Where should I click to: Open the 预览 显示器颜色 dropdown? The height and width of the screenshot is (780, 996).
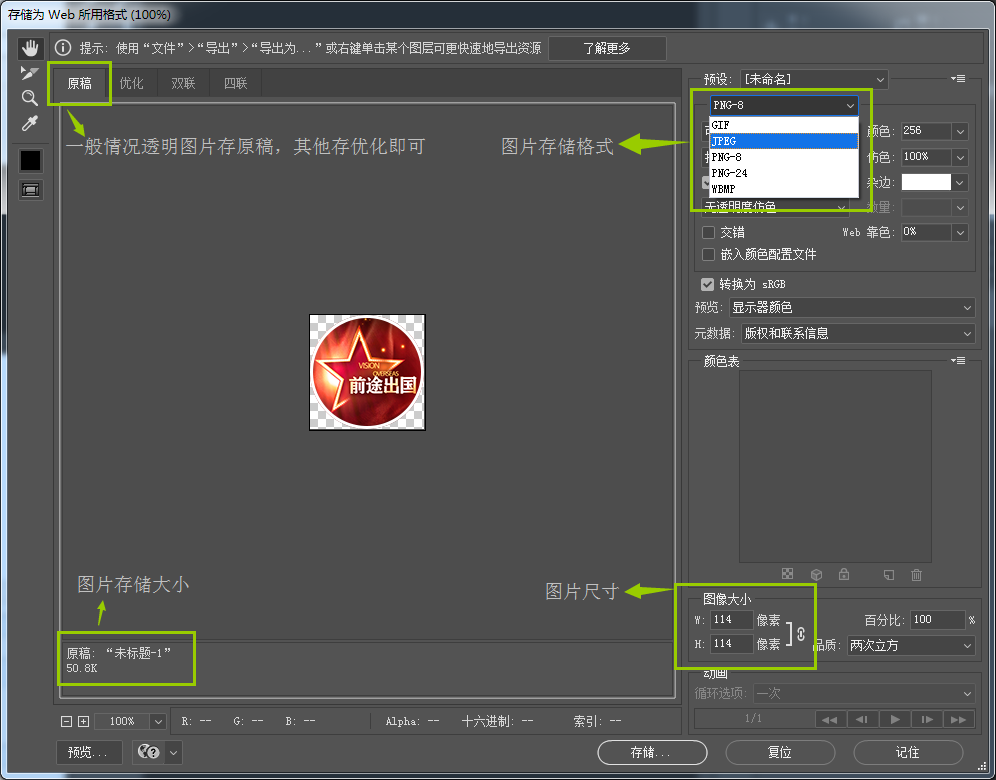[x=852, y=307]
